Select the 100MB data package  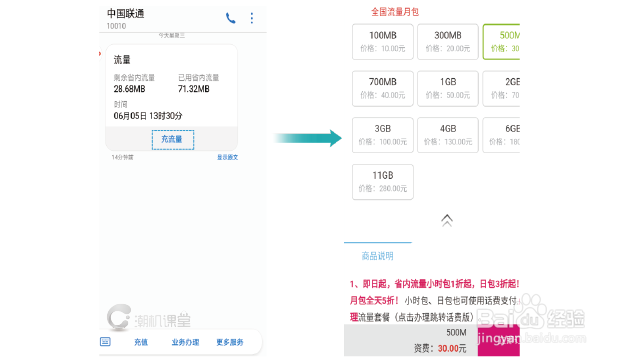383,42
